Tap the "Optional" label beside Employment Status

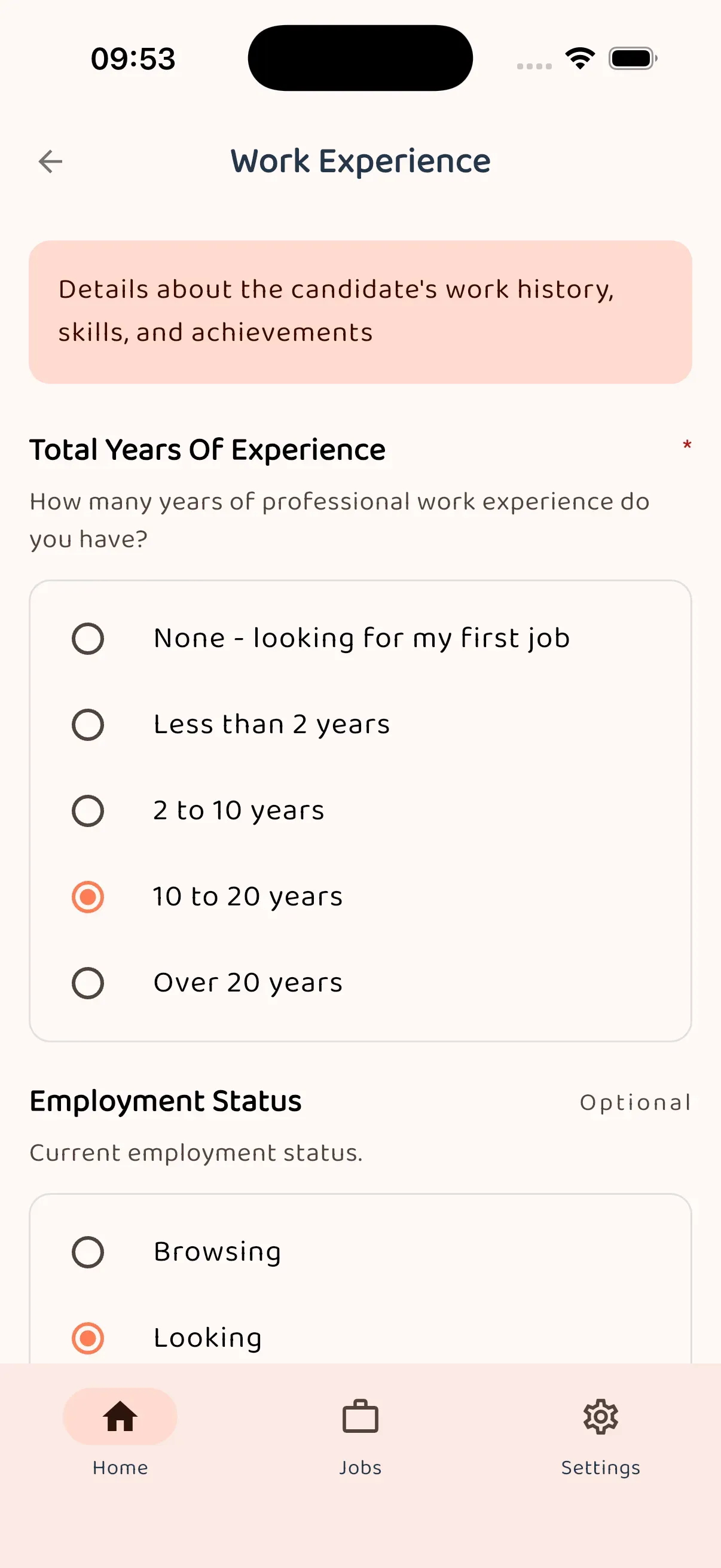[x=636, y=1102]
